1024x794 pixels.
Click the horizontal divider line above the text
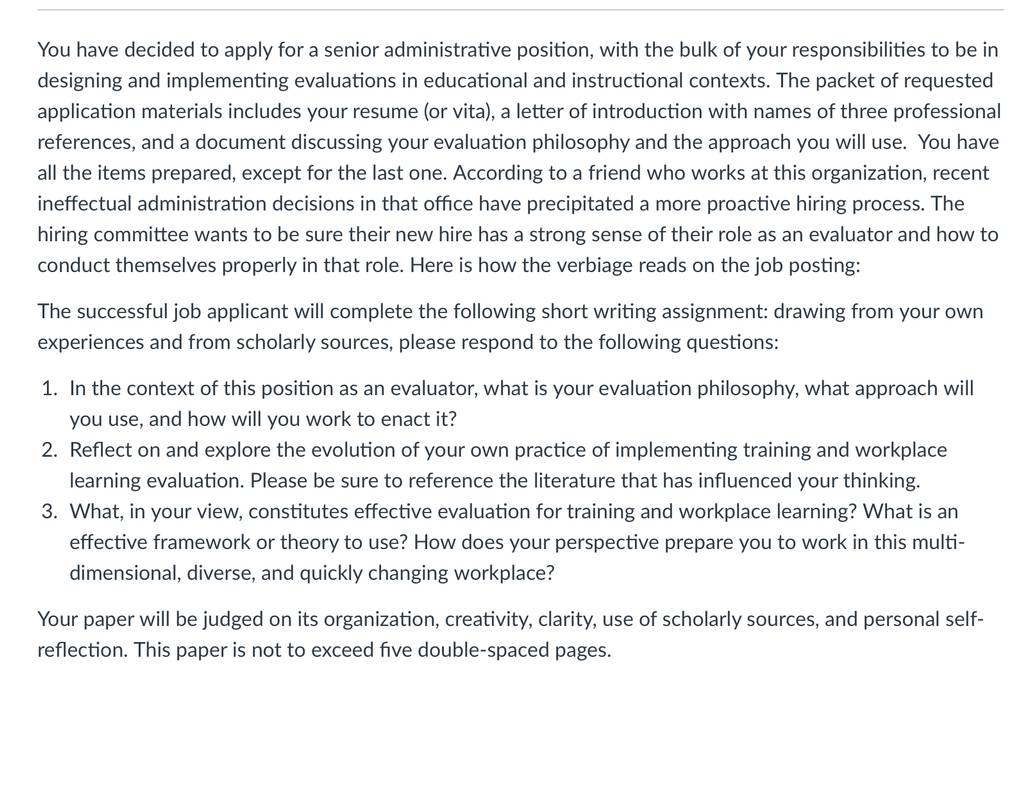[x=520, y=10]
